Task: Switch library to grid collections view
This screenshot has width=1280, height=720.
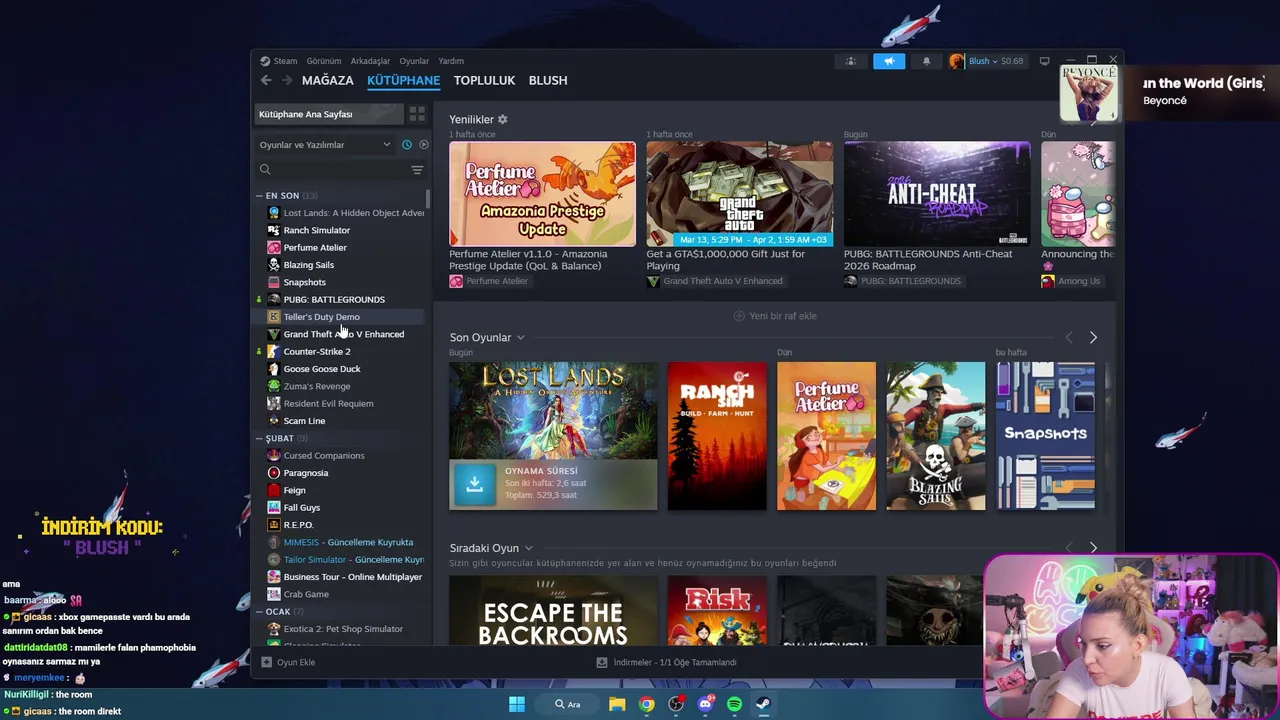Action: (417, 114)
